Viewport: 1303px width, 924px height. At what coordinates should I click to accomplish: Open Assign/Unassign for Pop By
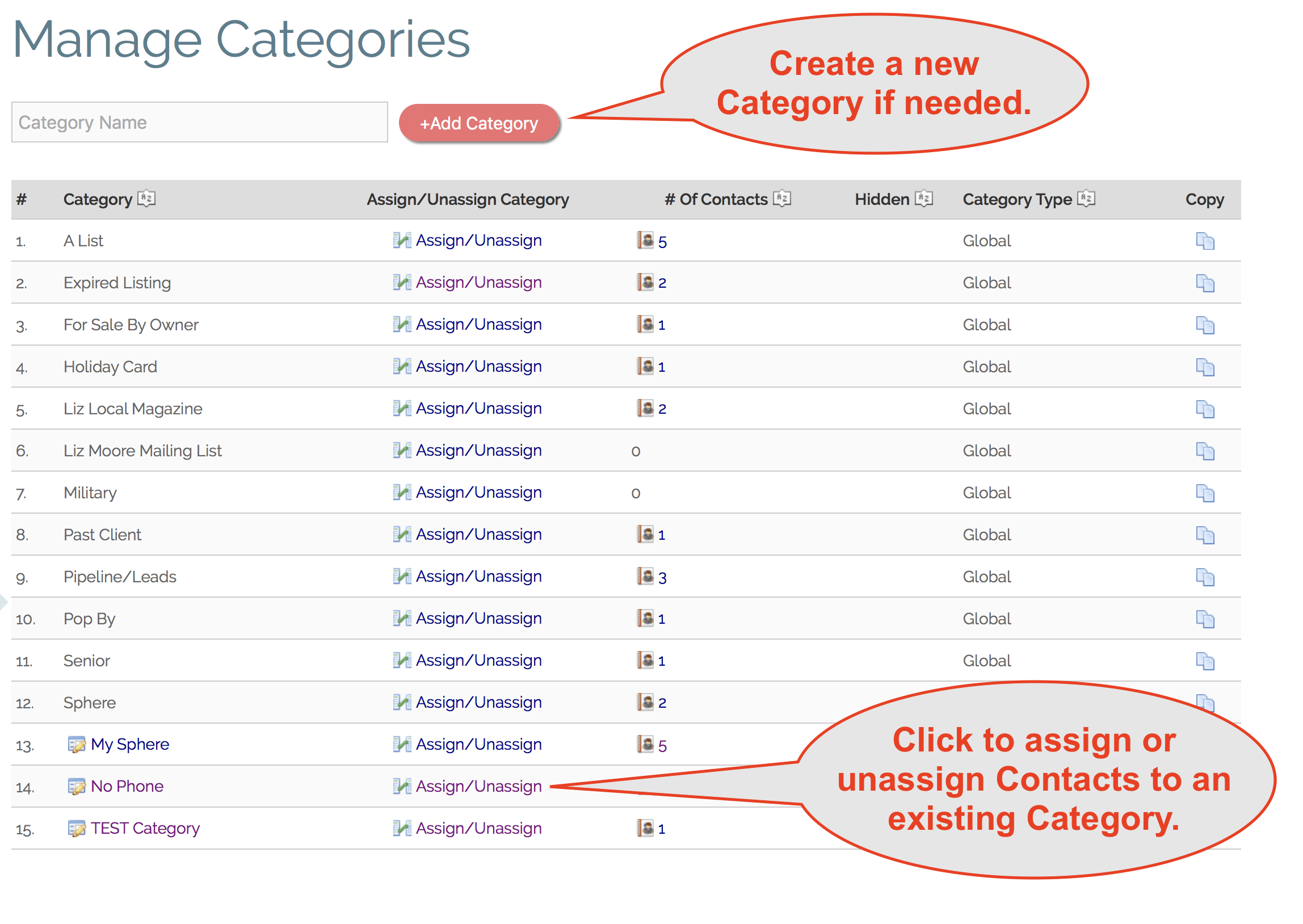pyautogui.click(x=478, y=619)
